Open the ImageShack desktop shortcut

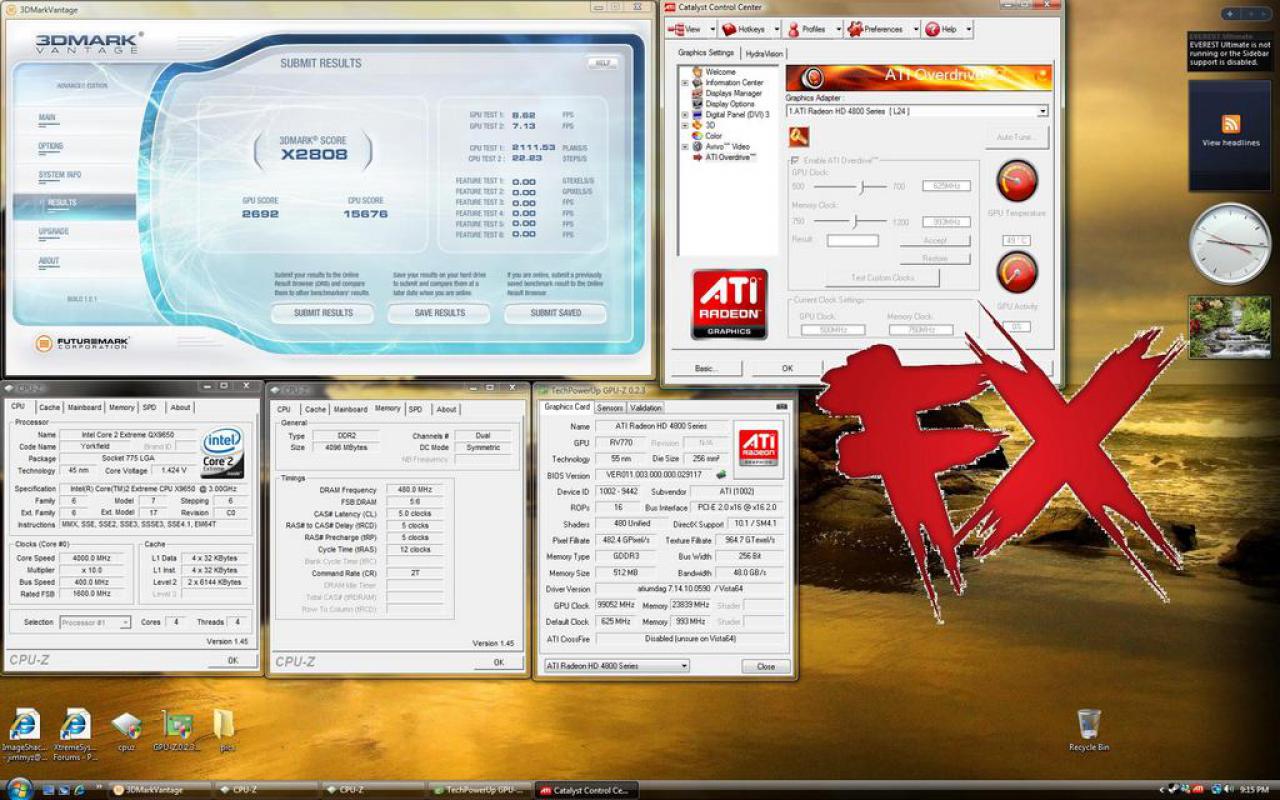pyautogui.click(x=24, y=735)
